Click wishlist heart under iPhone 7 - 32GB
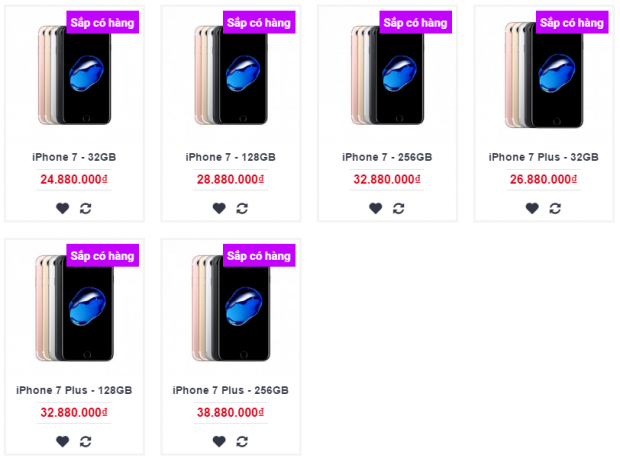The image size is (620, 461). (x=63, y=208)
